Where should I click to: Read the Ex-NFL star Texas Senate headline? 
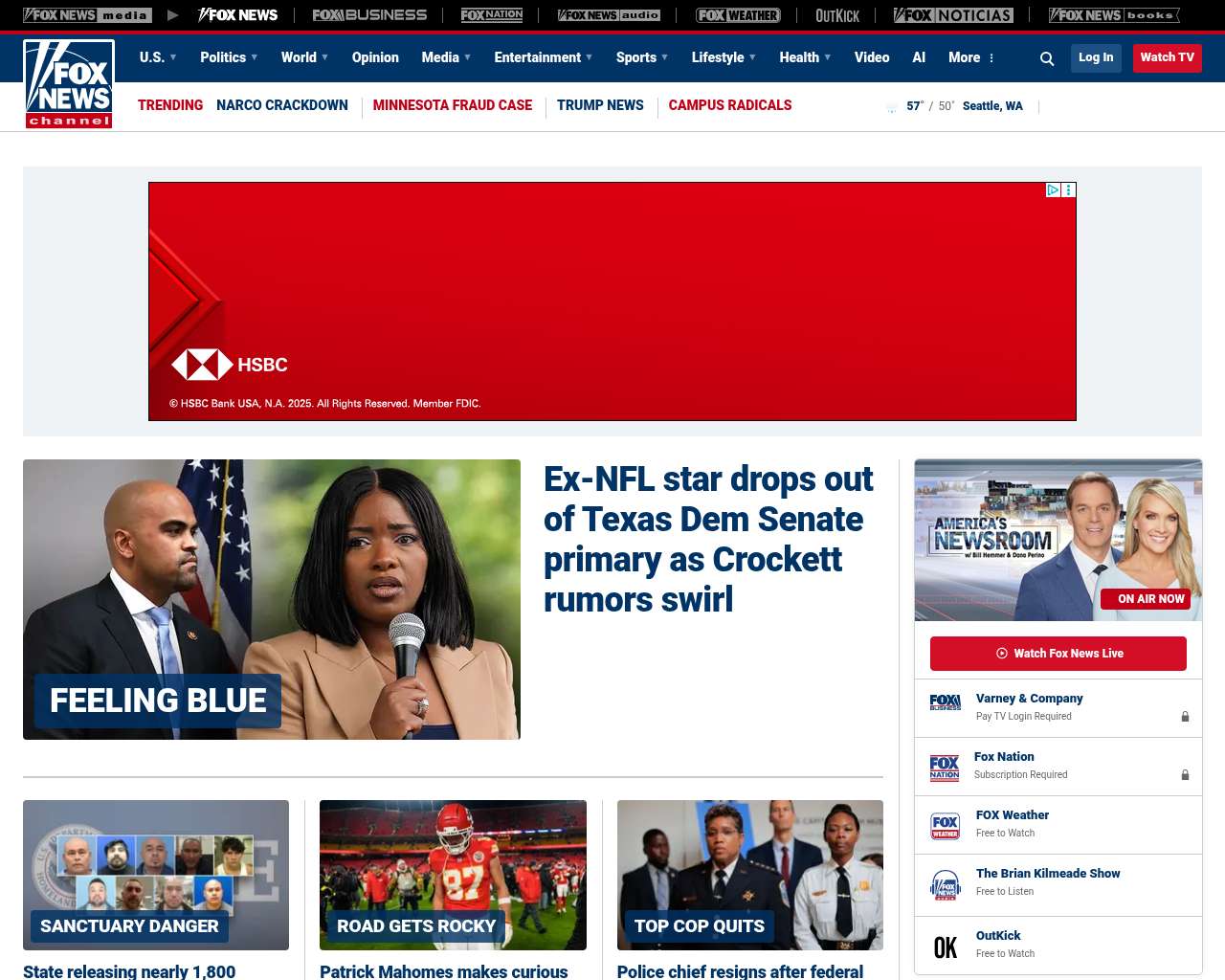(x=708, y=539)
